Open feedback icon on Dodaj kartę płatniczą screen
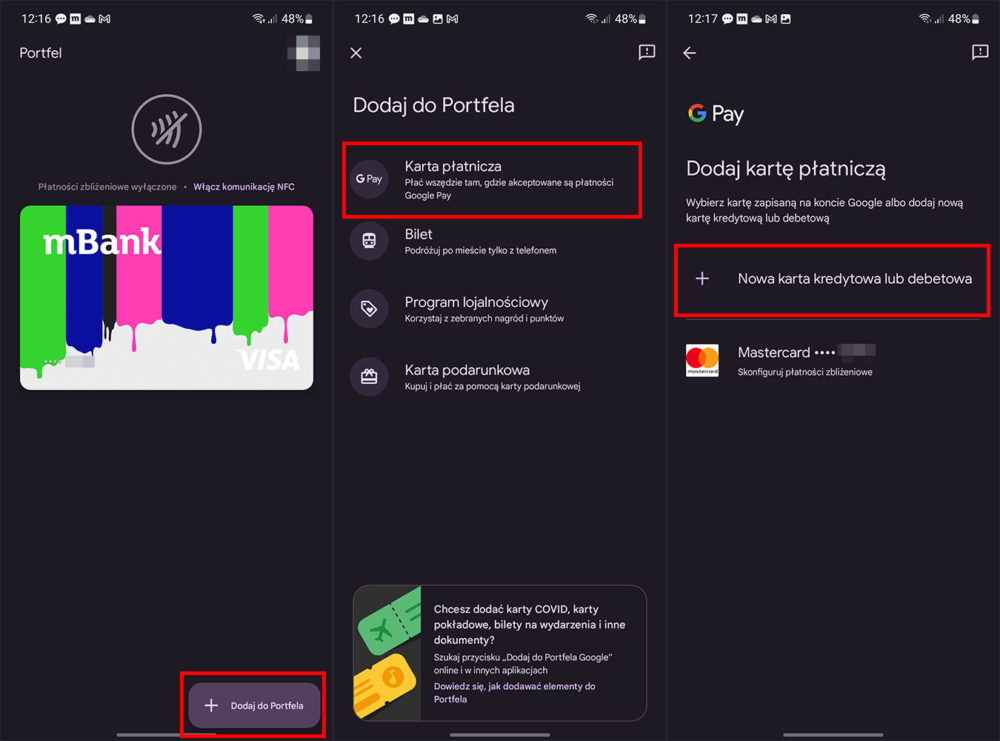The image size is (1000, 741). [x=980, y=52]
